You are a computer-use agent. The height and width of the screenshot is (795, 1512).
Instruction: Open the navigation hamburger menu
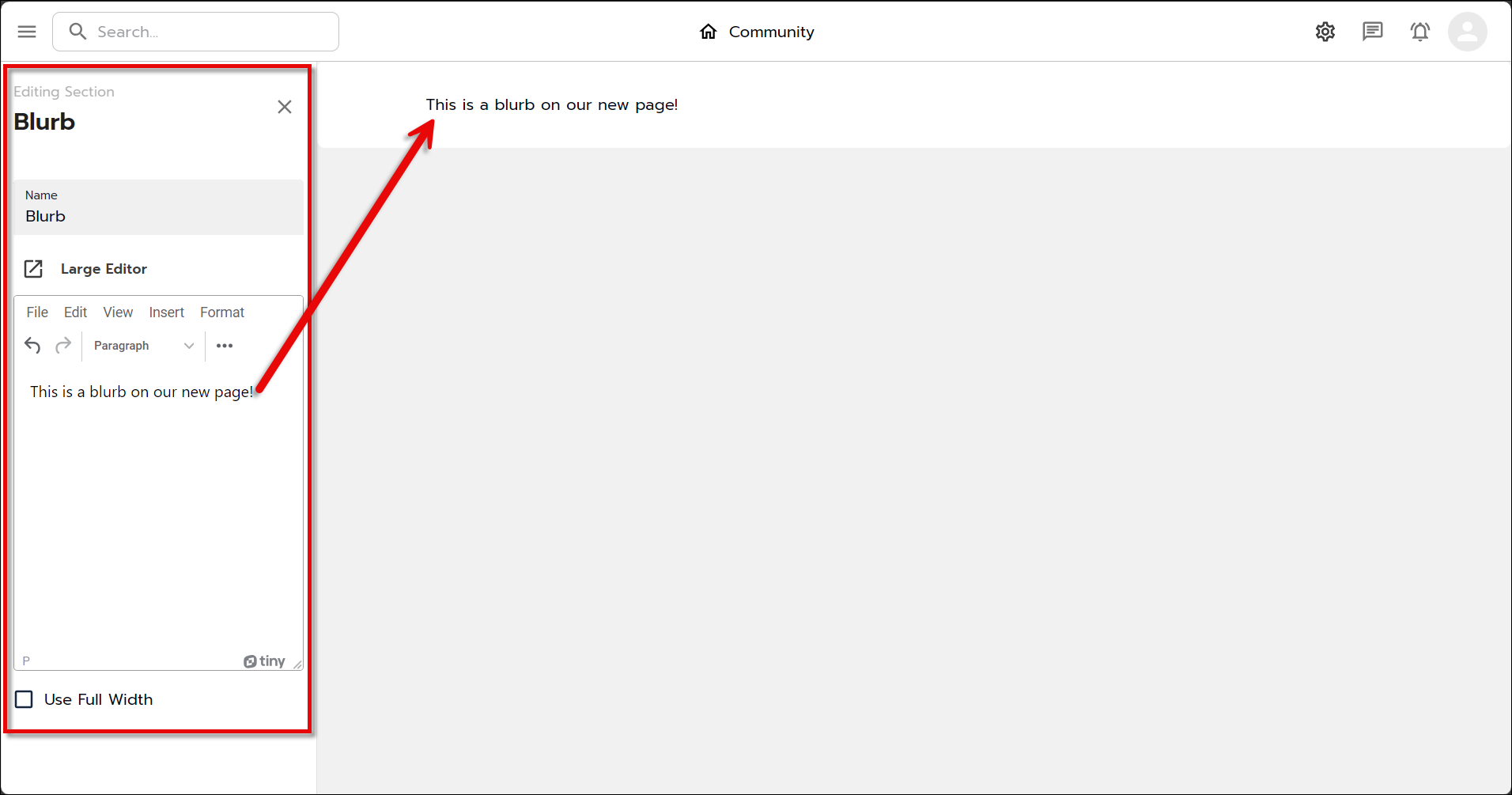(26, 31)
